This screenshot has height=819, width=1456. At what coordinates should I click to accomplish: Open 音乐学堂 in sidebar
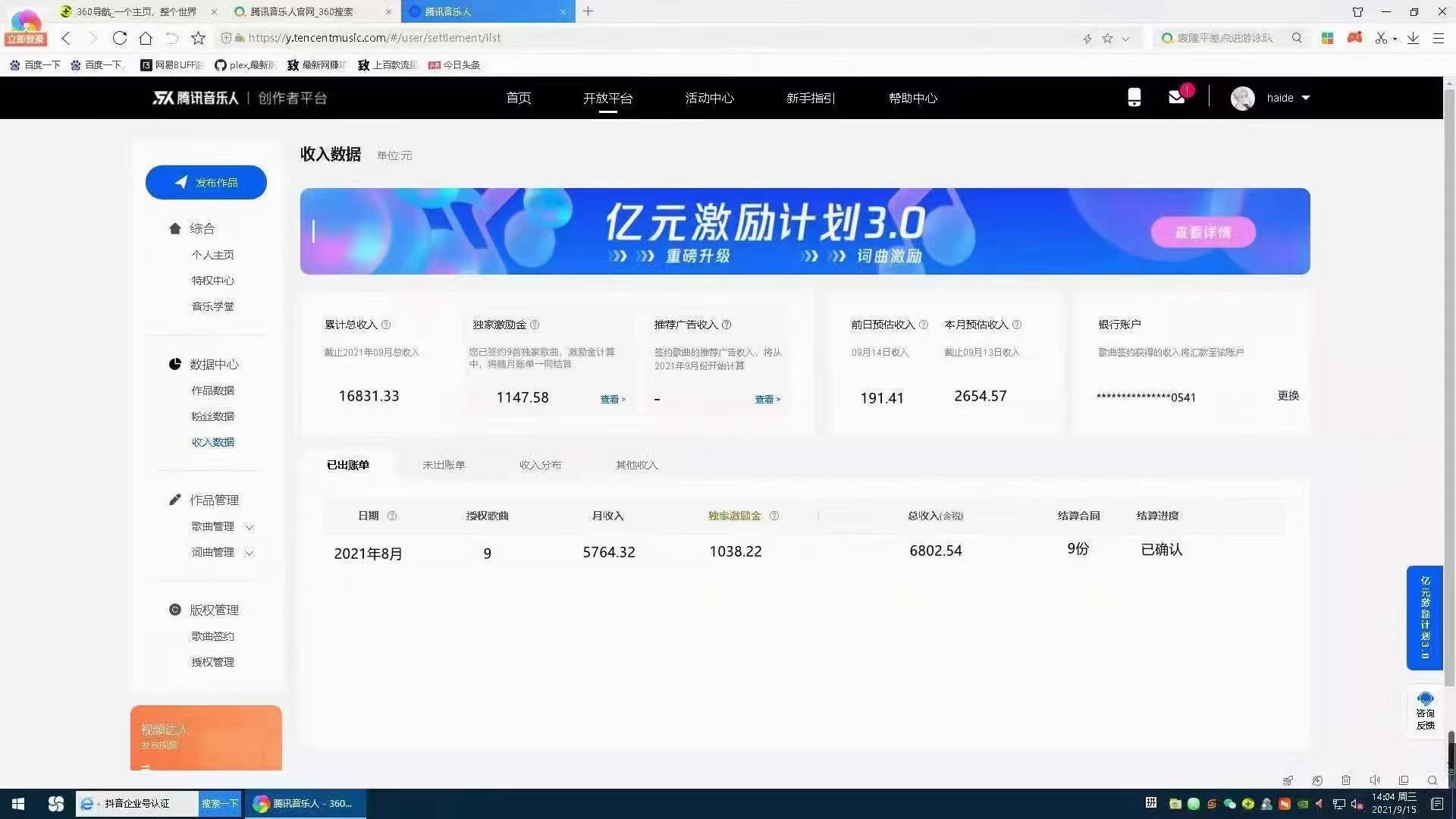tap(212, 306)
